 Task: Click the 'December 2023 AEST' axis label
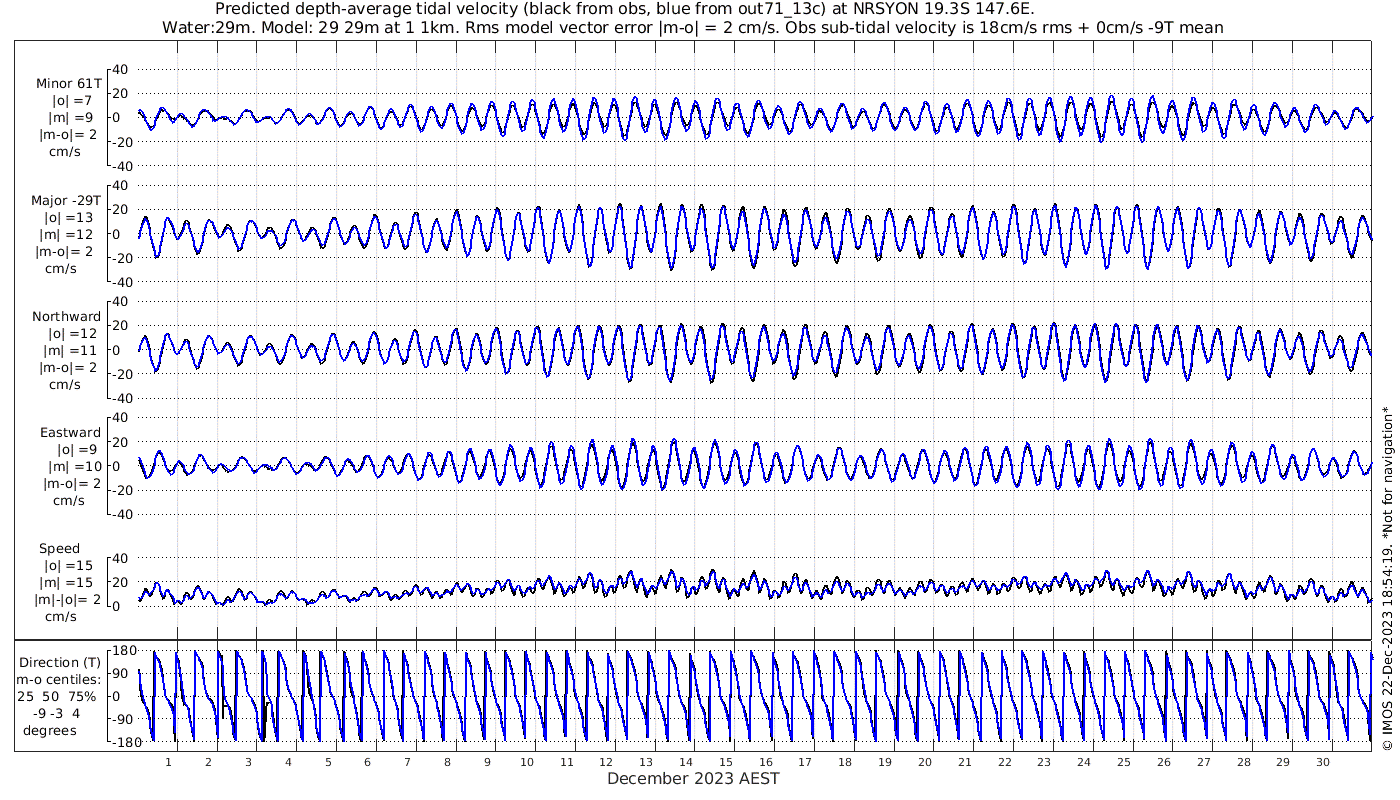click(693, 778)
